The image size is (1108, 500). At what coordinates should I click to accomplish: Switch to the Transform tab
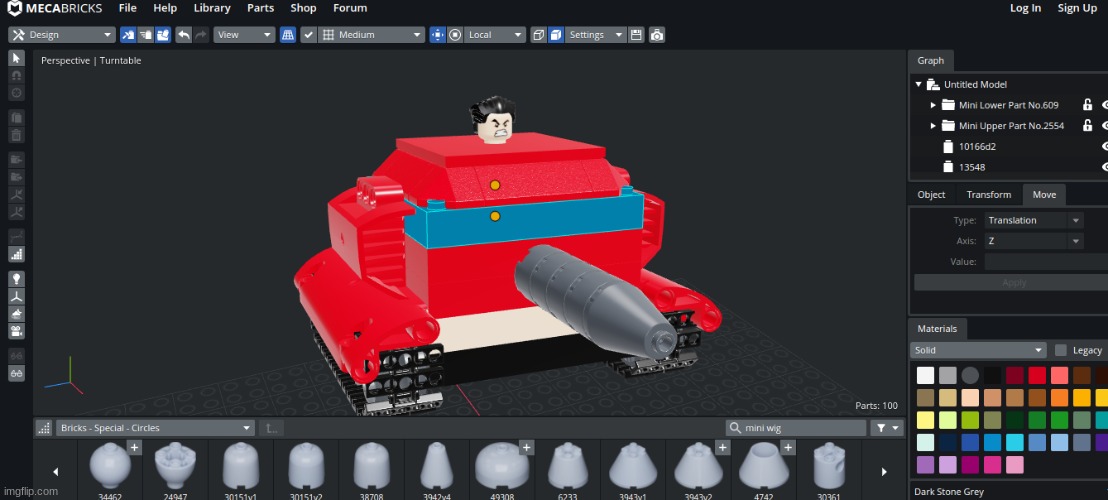point(988,194)
